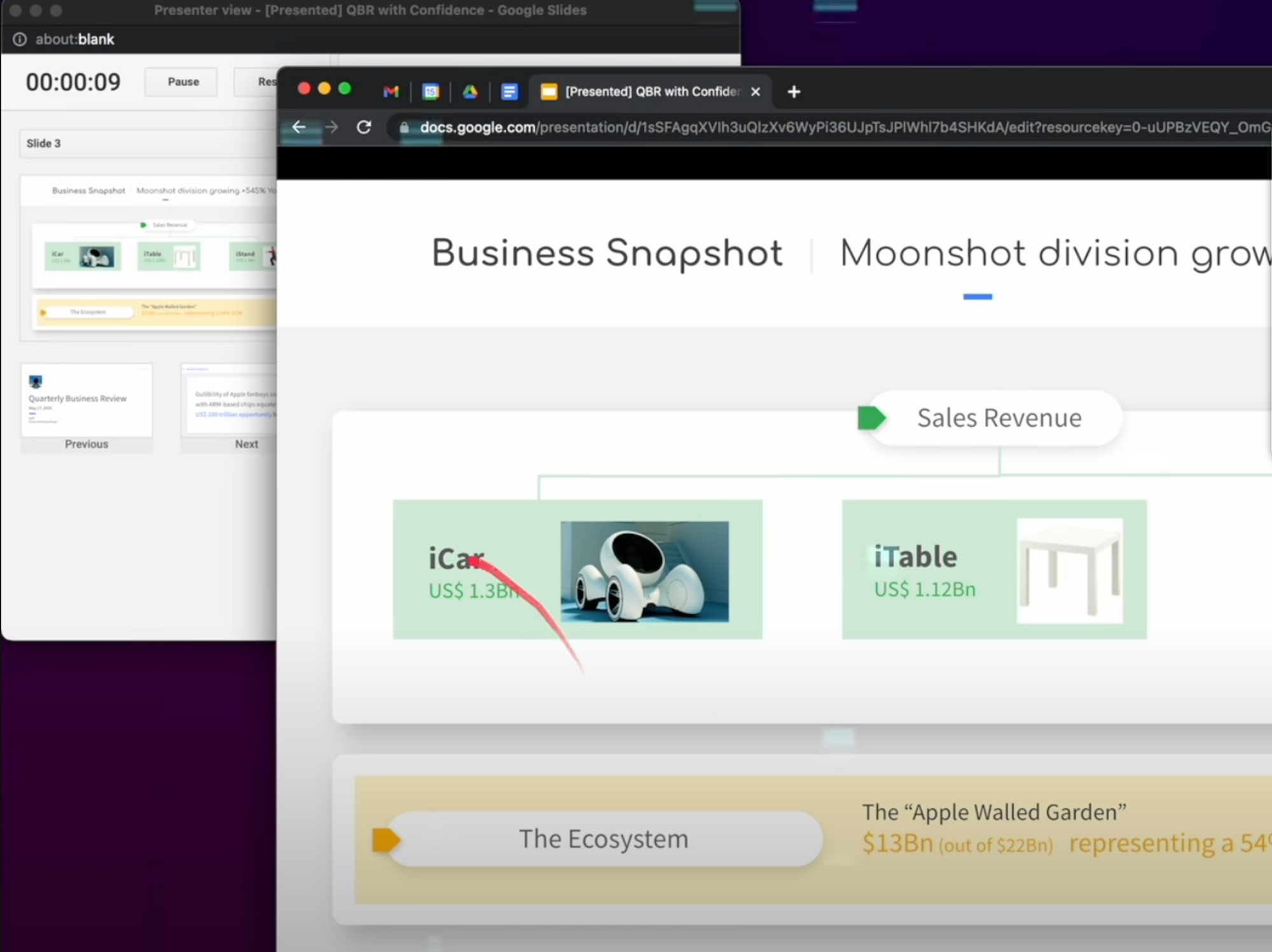This screenshot has height=952, width=1272.
Task: Pause the presenter timer
Action: pos(183,82)
